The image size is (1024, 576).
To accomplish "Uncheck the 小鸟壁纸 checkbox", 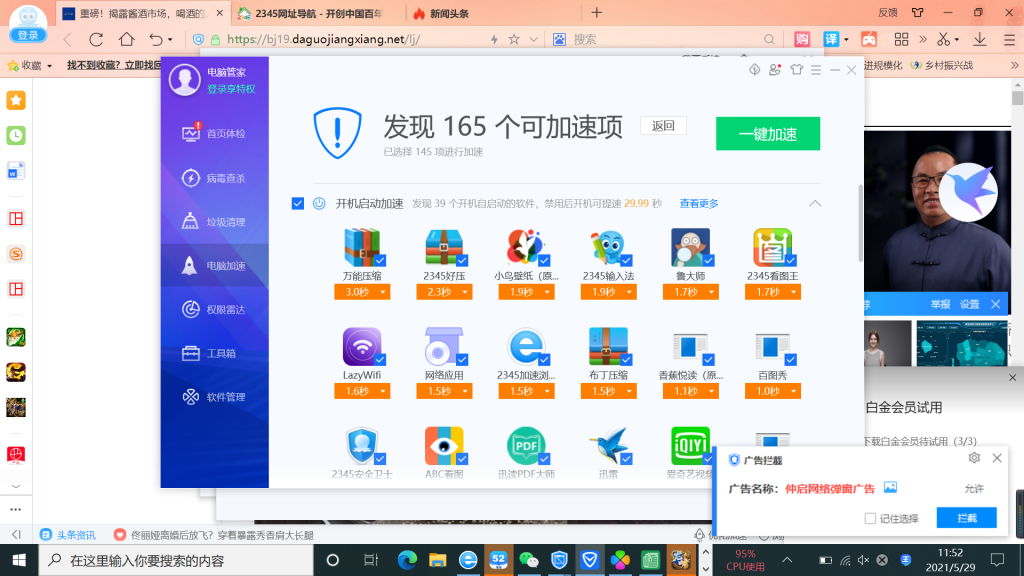I will click(x=545, y=261).
